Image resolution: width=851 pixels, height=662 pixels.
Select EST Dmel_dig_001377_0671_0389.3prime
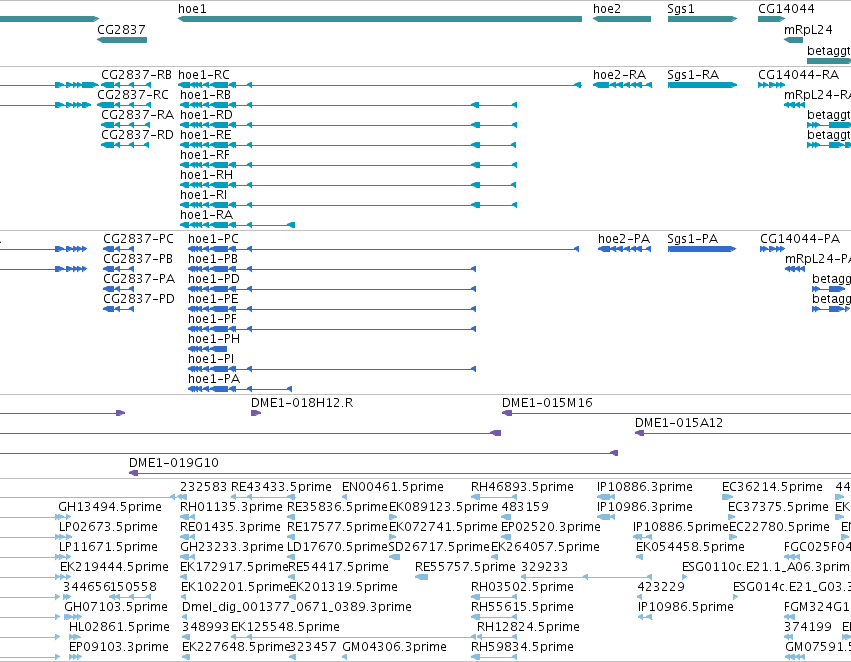pos(297,607)
